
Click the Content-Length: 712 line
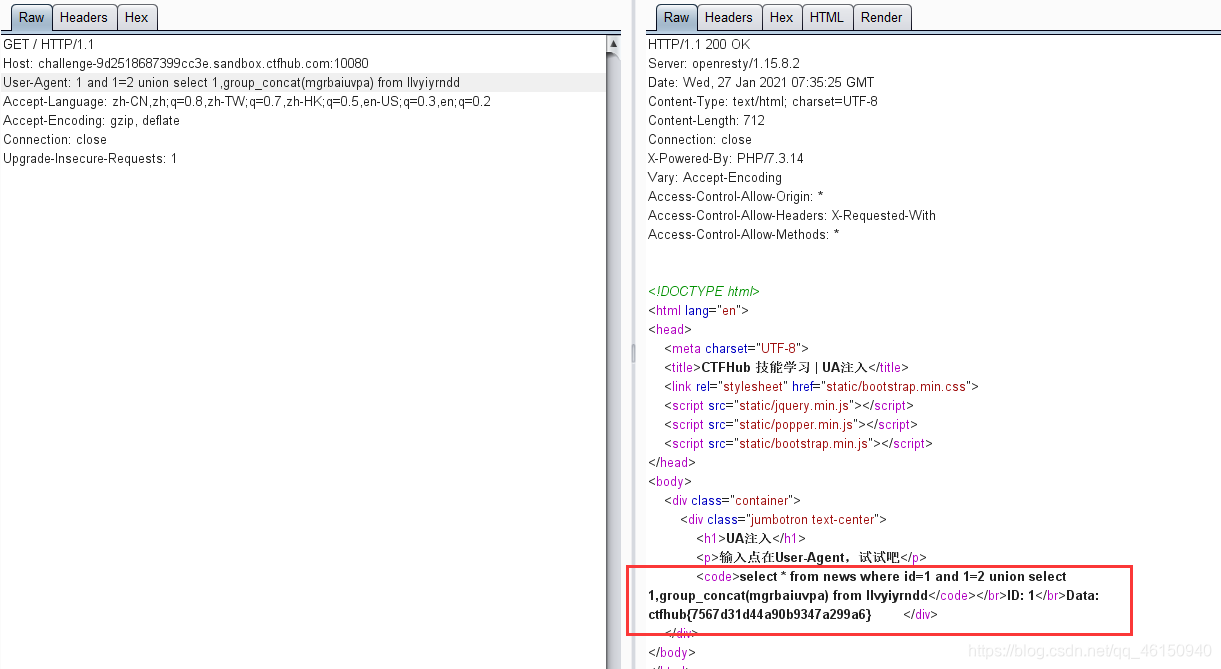[707, 120]
